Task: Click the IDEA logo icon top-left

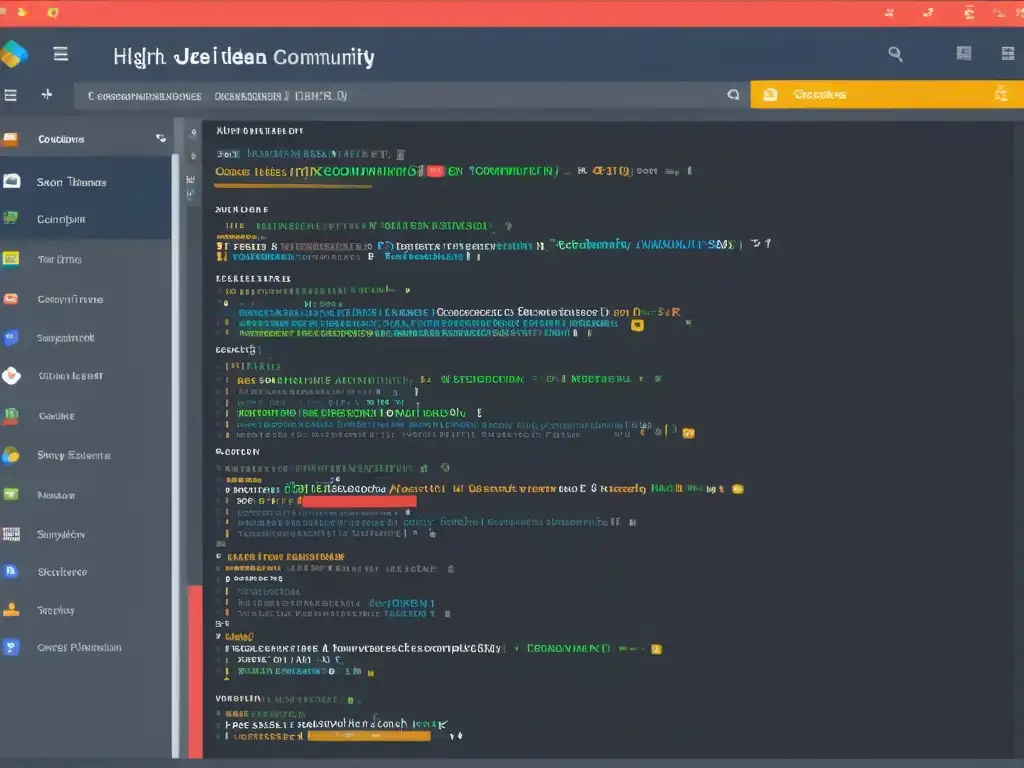Action: [14, 53]
